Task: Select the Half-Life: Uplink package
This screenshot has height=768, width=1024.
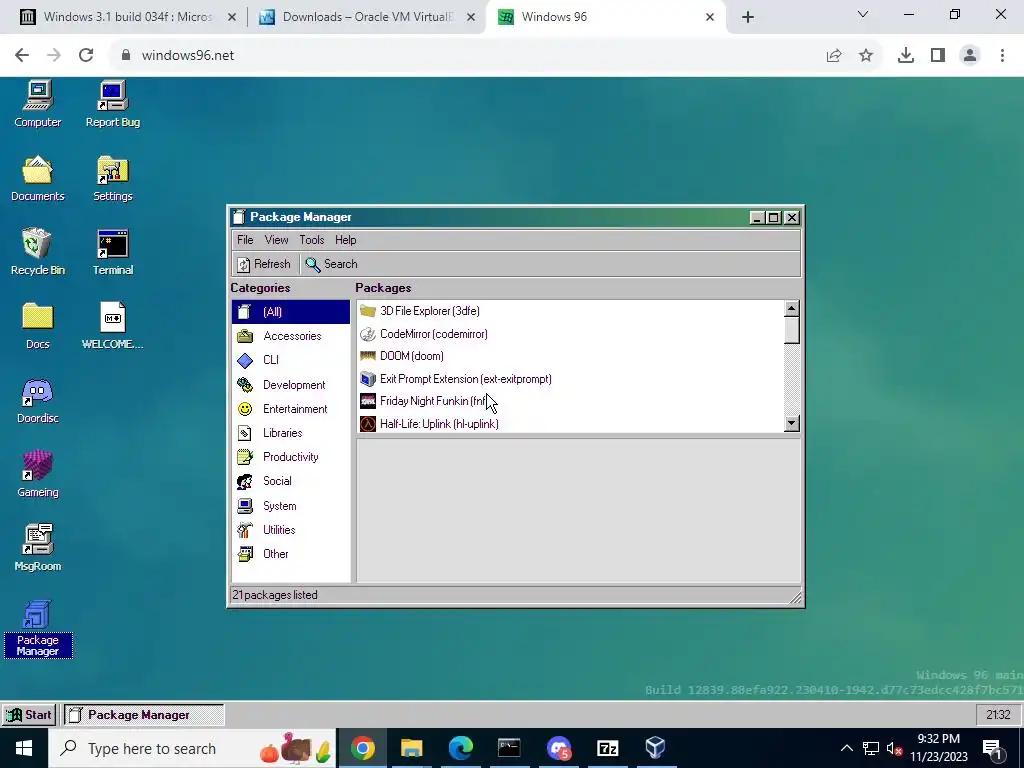Action: coord(570,424)
